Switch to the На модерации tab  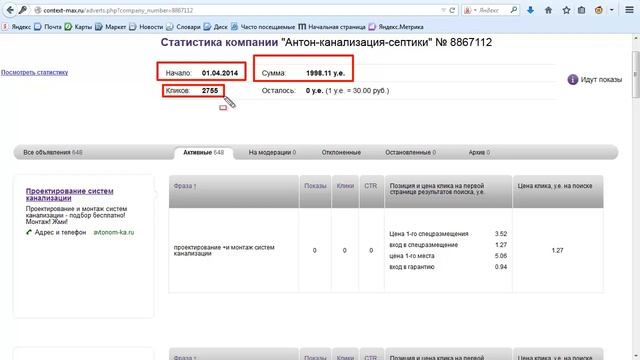[272, 152]
